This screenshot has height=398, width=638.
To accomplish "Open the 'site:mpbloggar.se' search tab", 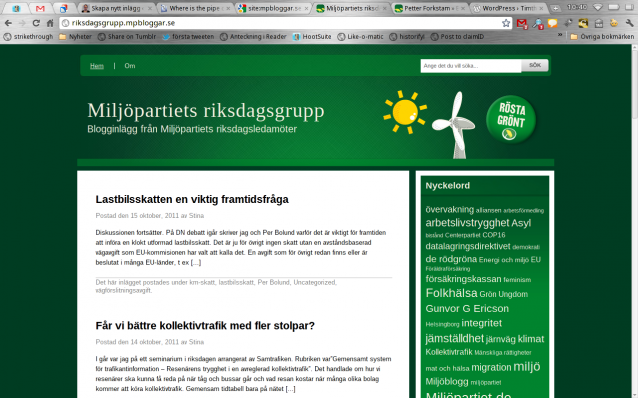I will 273,8.
